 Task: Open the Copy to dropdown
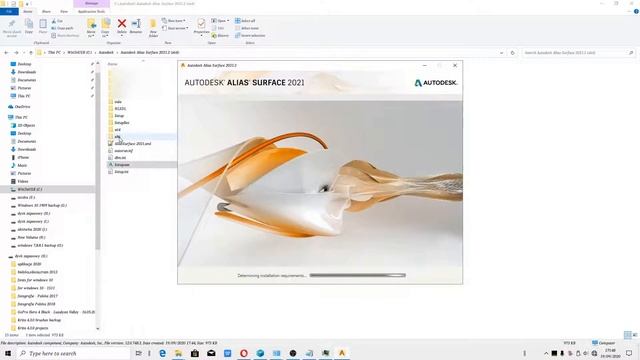105,28
